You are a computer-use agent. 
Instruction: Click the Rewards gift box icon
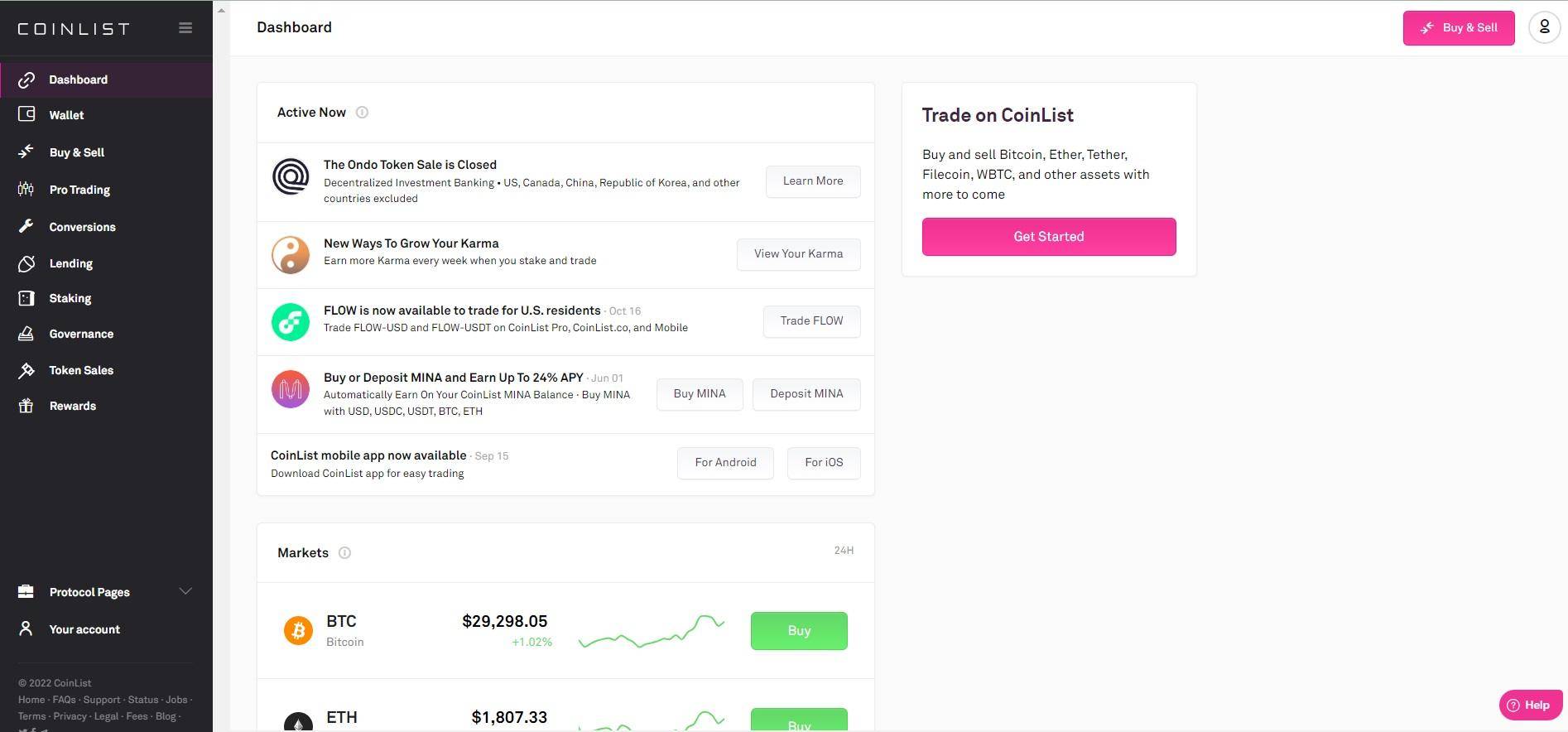tap(26, 406)
